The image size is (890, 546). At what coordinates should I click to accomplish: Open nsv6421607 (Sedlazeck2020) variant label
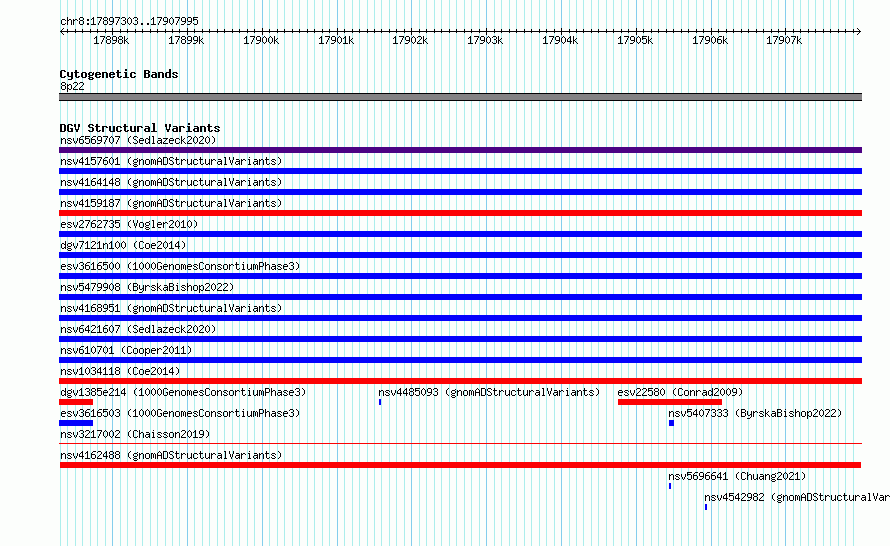tap(138, 329)
